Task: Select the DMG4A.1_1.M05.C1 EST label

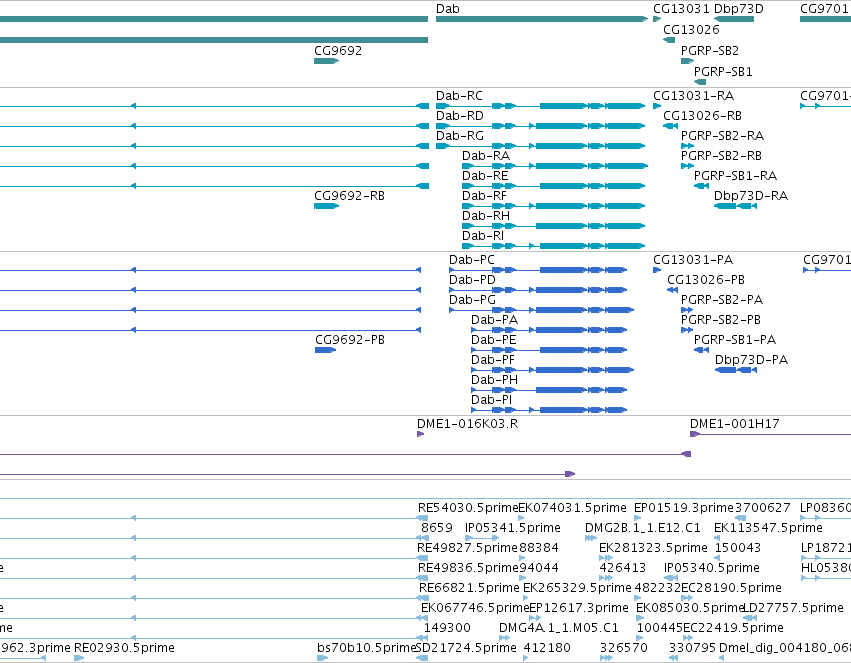Action: pos(558,628)
